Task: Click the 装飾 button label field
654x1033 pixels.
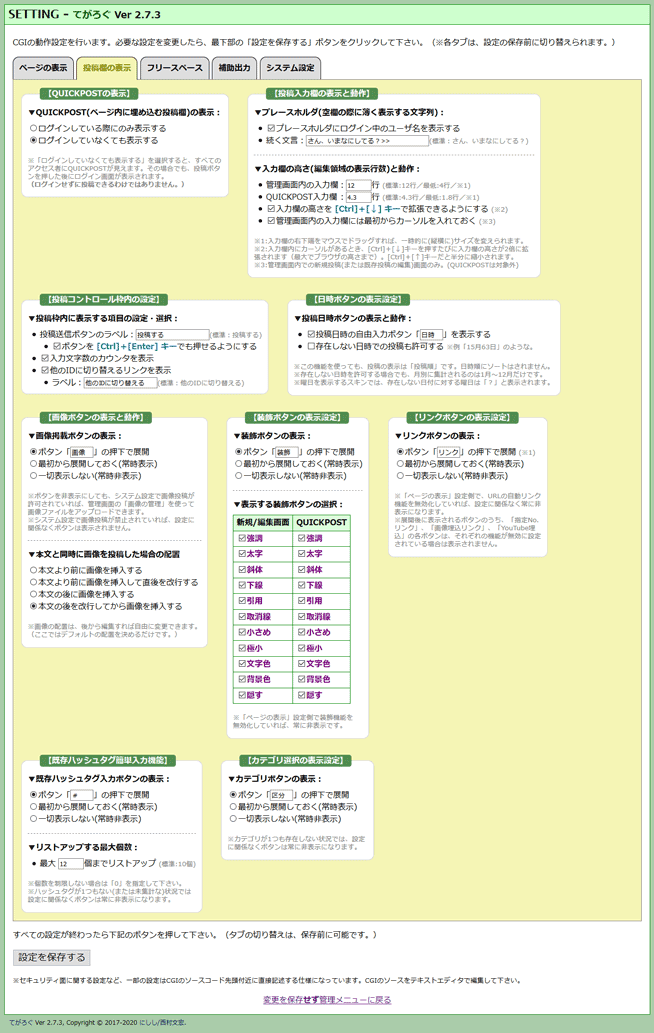Action: pyautogui.click(x=287, y=452)
